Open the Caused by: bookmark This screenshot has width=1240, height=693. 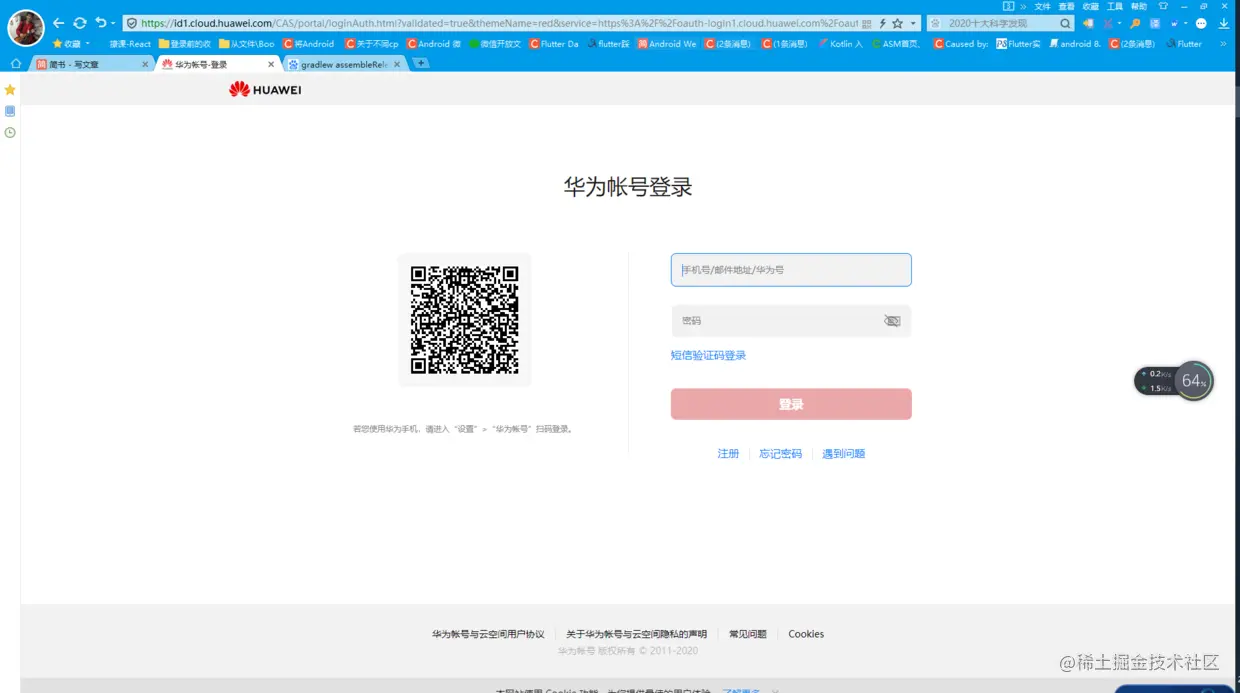[x=961, y=44]
